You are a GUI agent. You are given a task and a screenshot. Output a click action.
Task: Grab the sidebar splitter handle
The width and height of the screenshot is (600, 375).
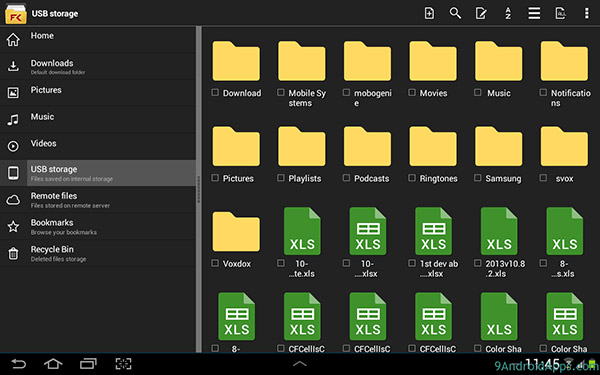pos(199,189)
